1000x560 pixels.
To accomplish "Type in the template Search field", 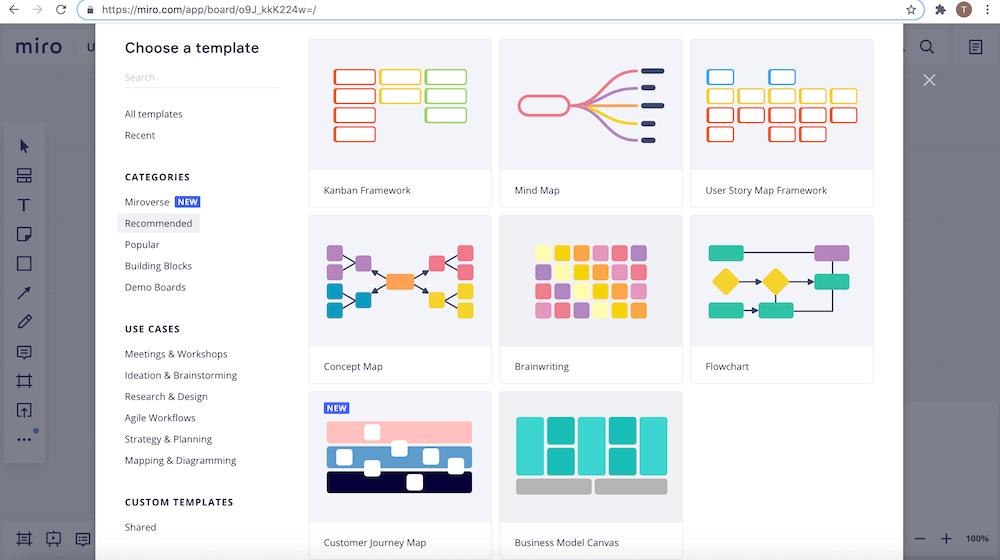I will (200, 77).
